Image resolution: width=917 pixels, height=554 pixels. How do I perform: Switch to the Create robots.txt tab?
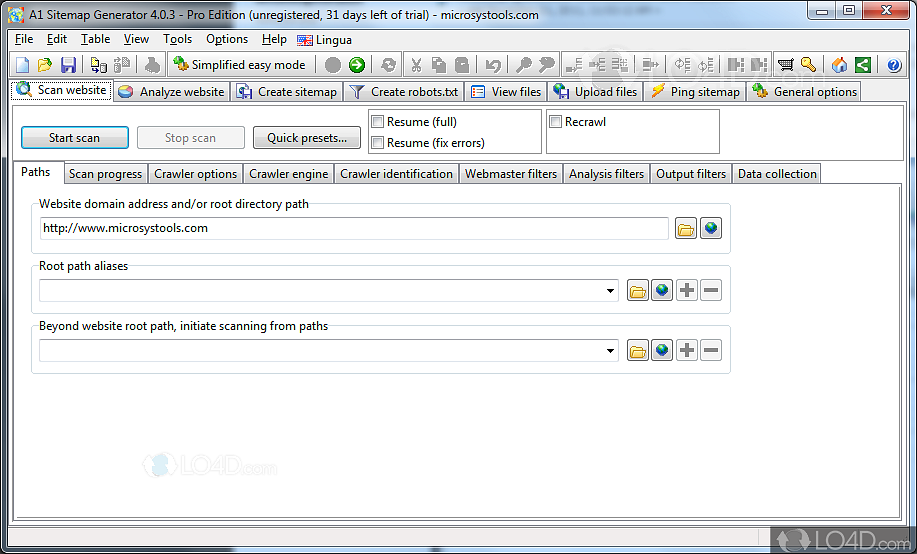tap(404, 92)
